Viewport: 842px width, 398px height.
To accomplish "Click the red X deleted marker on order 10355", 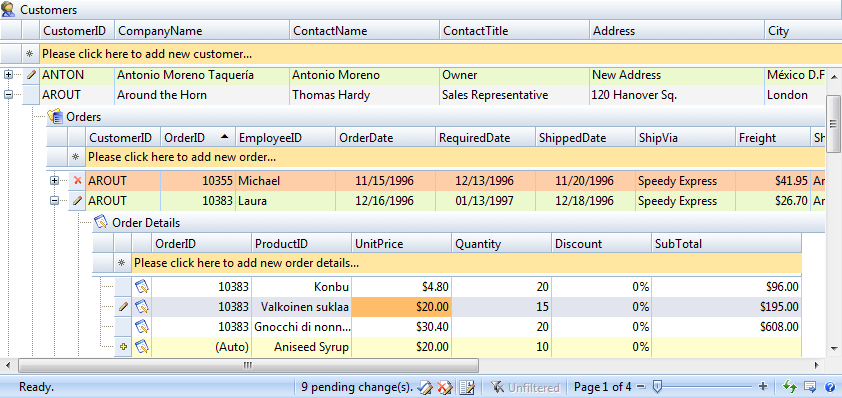I will pyautogui.click(x=77, y=180).
